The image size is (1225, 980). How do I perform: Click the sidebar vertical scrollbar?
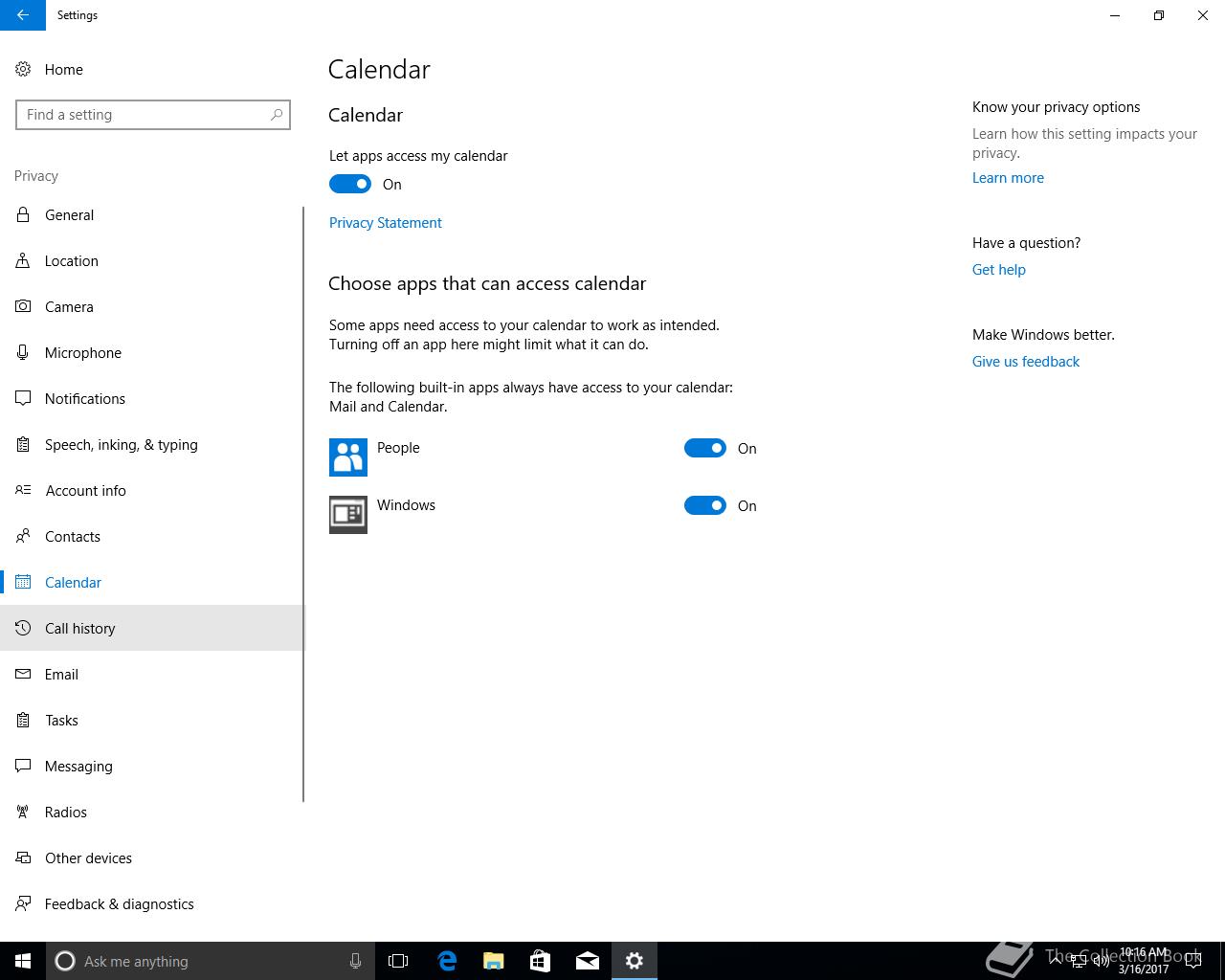point(303,504)
